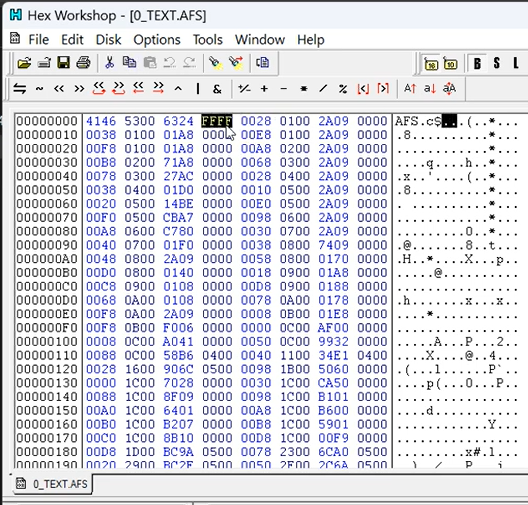Click hex value 4146 in the first row

tap(101, 121)
